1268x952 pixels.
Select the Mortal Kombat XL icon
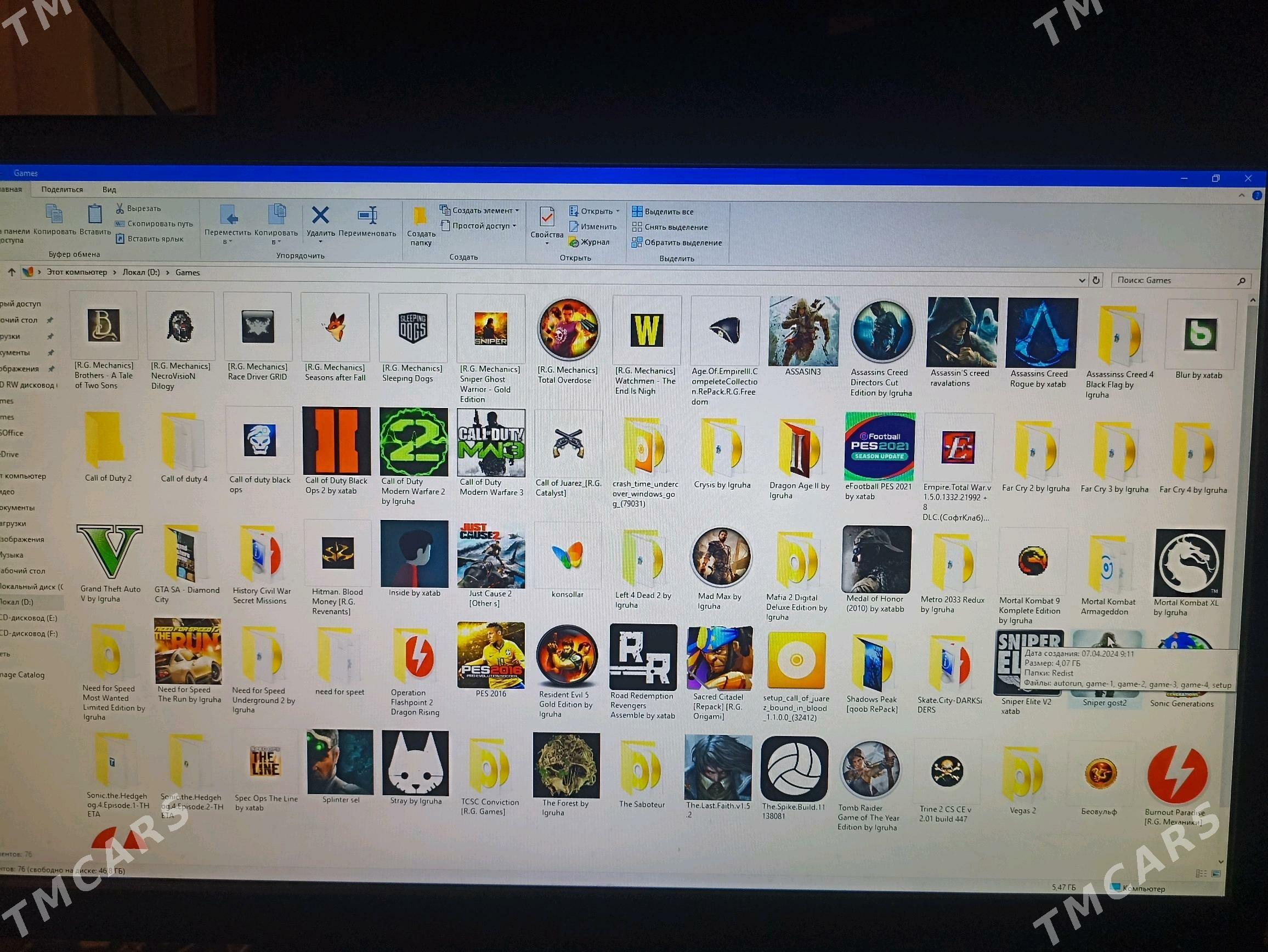[x=1189, y=563]
